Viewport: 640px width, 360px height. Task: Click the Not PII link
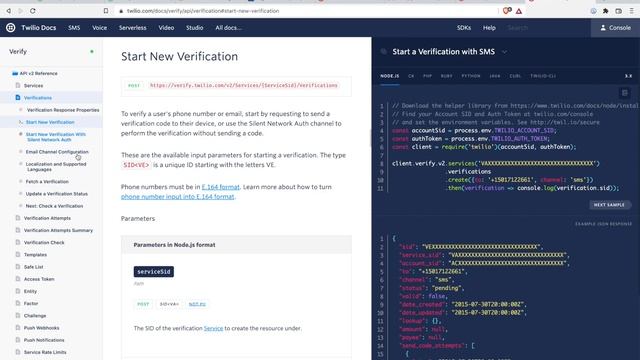pyautogui.click(x=197, y=304)
